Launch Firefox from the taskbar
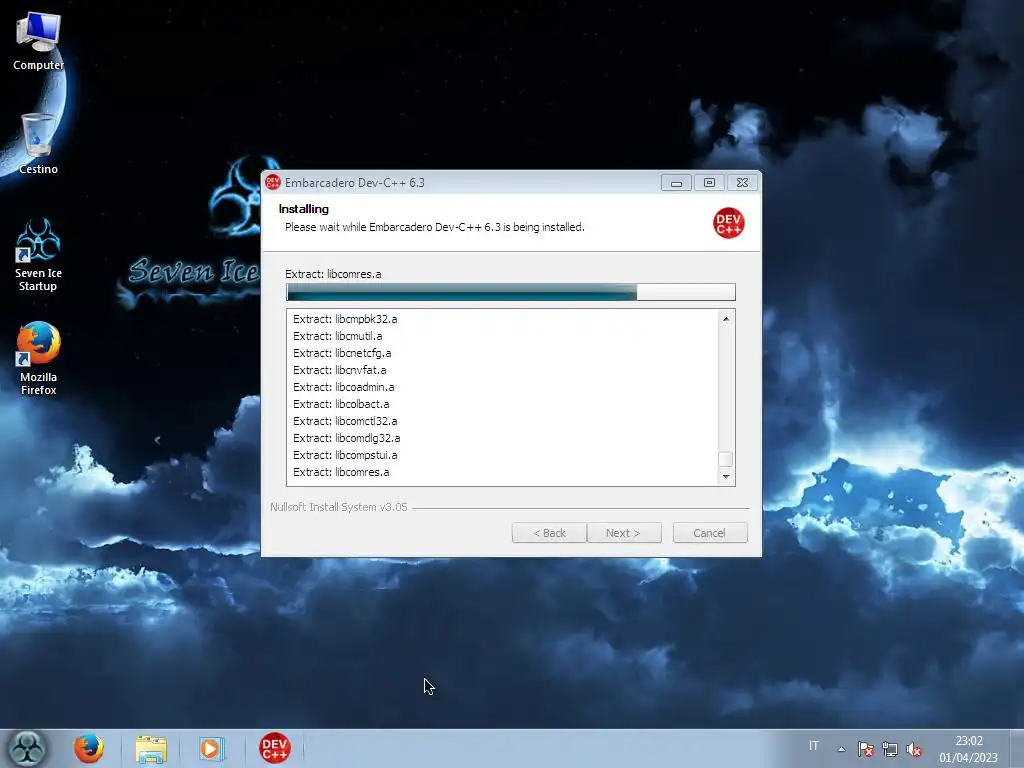The height and width of the screenshot is (768, 1024). (89, 748)
